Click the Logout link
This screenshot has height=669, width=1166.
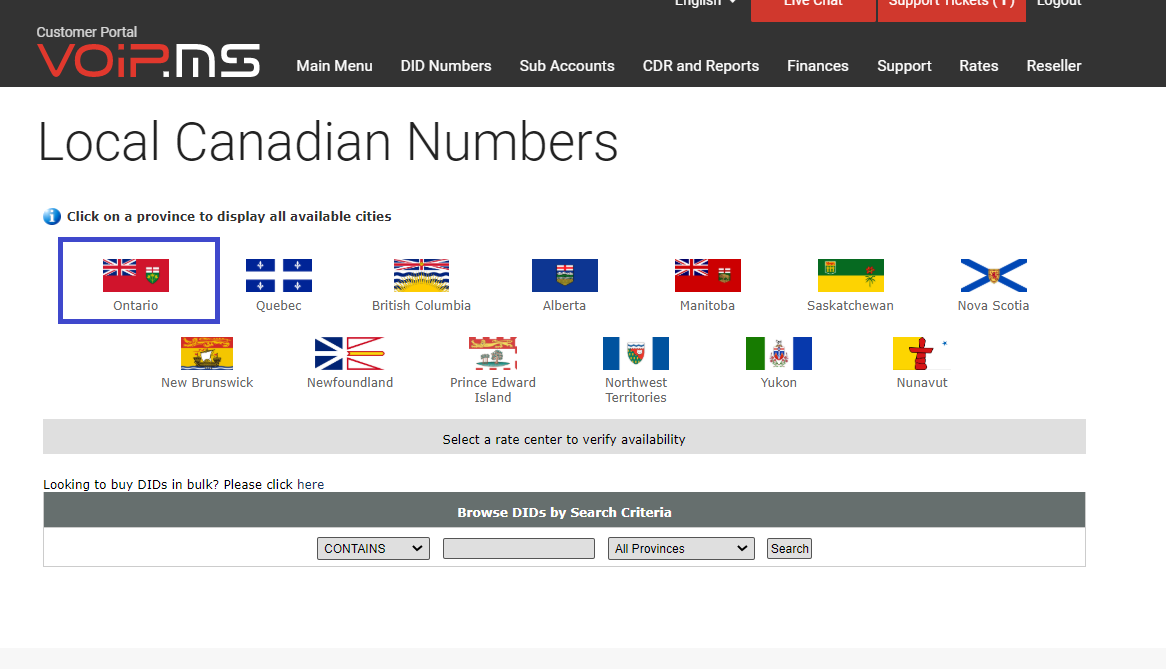click(x=1059, y=4)
